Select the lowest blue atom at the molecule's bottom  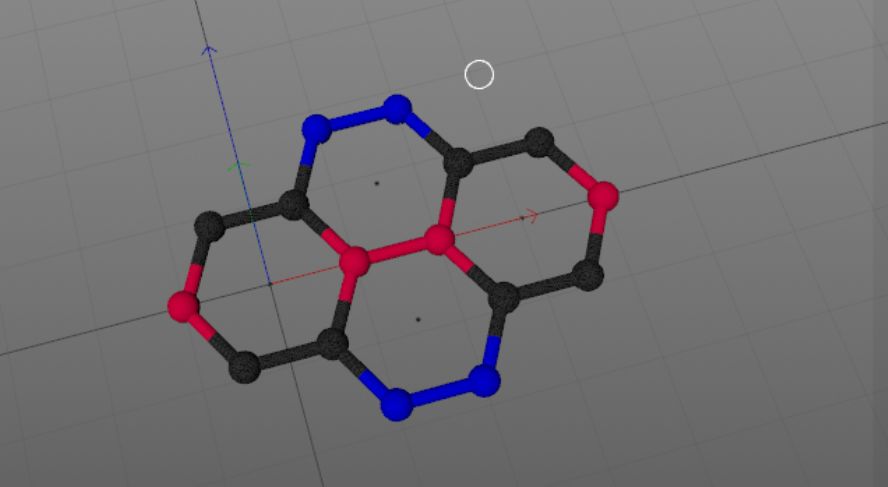(396, 404)
